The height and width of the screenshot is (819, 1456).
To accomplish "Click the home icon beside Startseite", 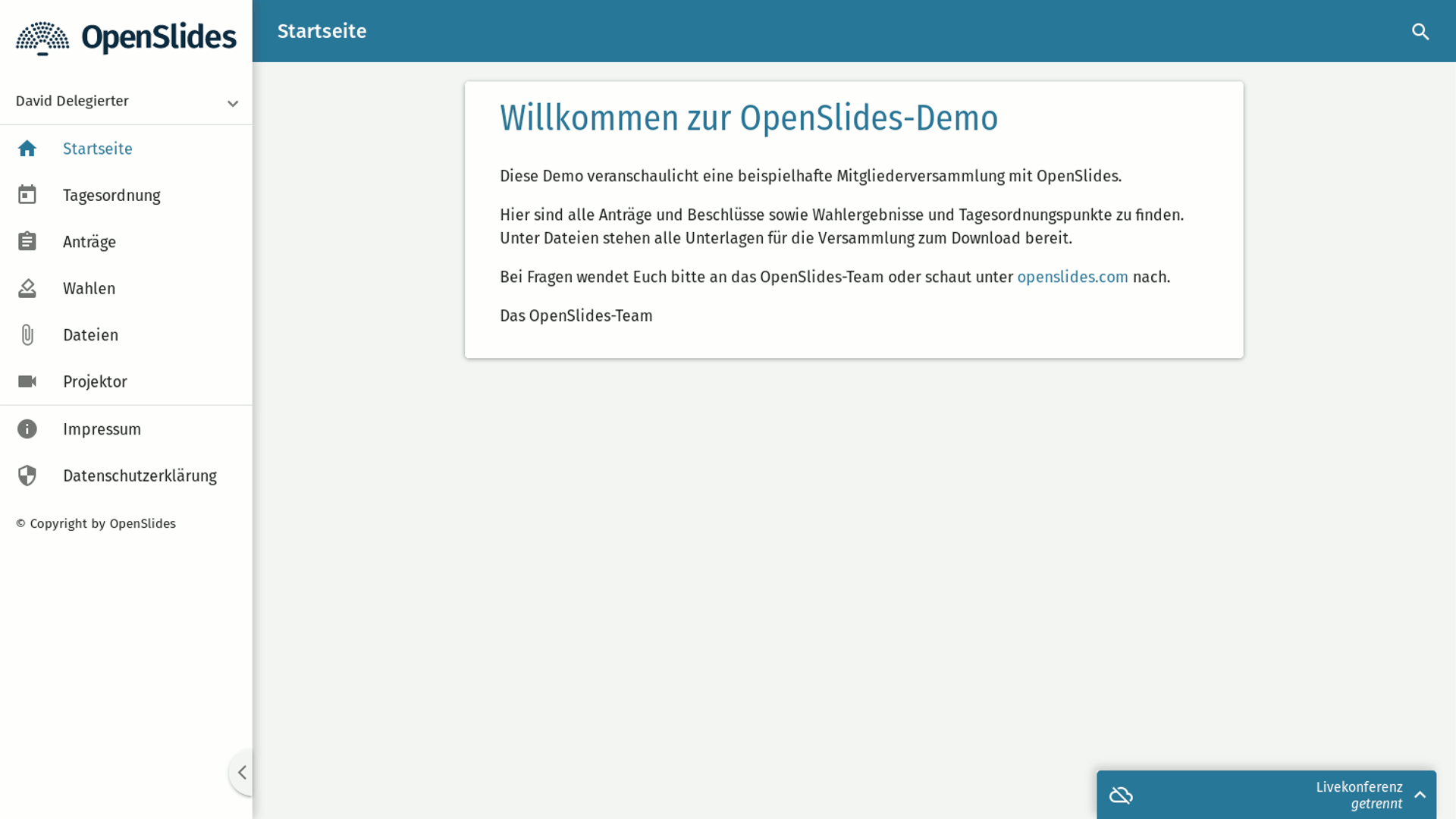I will (x=27, y=149).
